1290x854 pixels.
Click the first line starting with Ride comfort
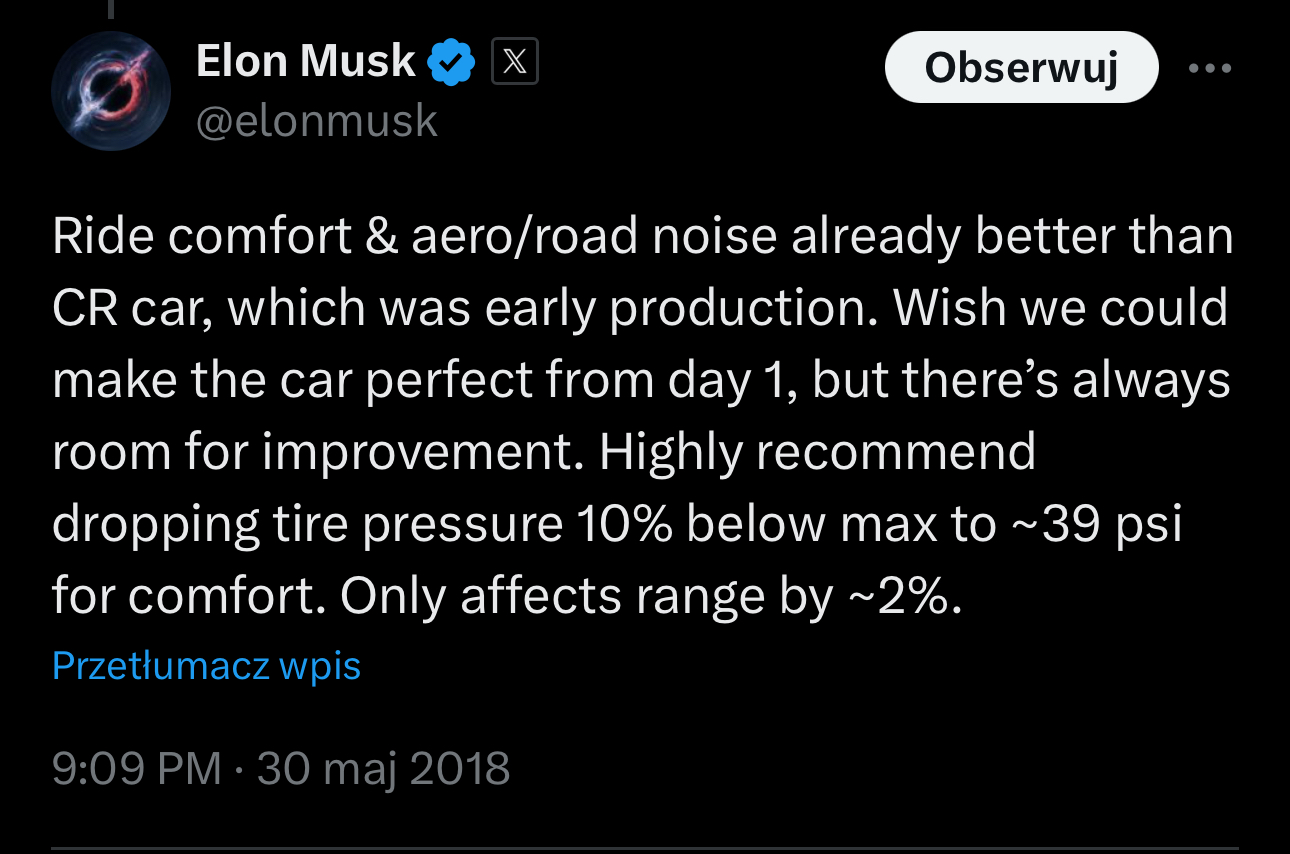(642, 237)
